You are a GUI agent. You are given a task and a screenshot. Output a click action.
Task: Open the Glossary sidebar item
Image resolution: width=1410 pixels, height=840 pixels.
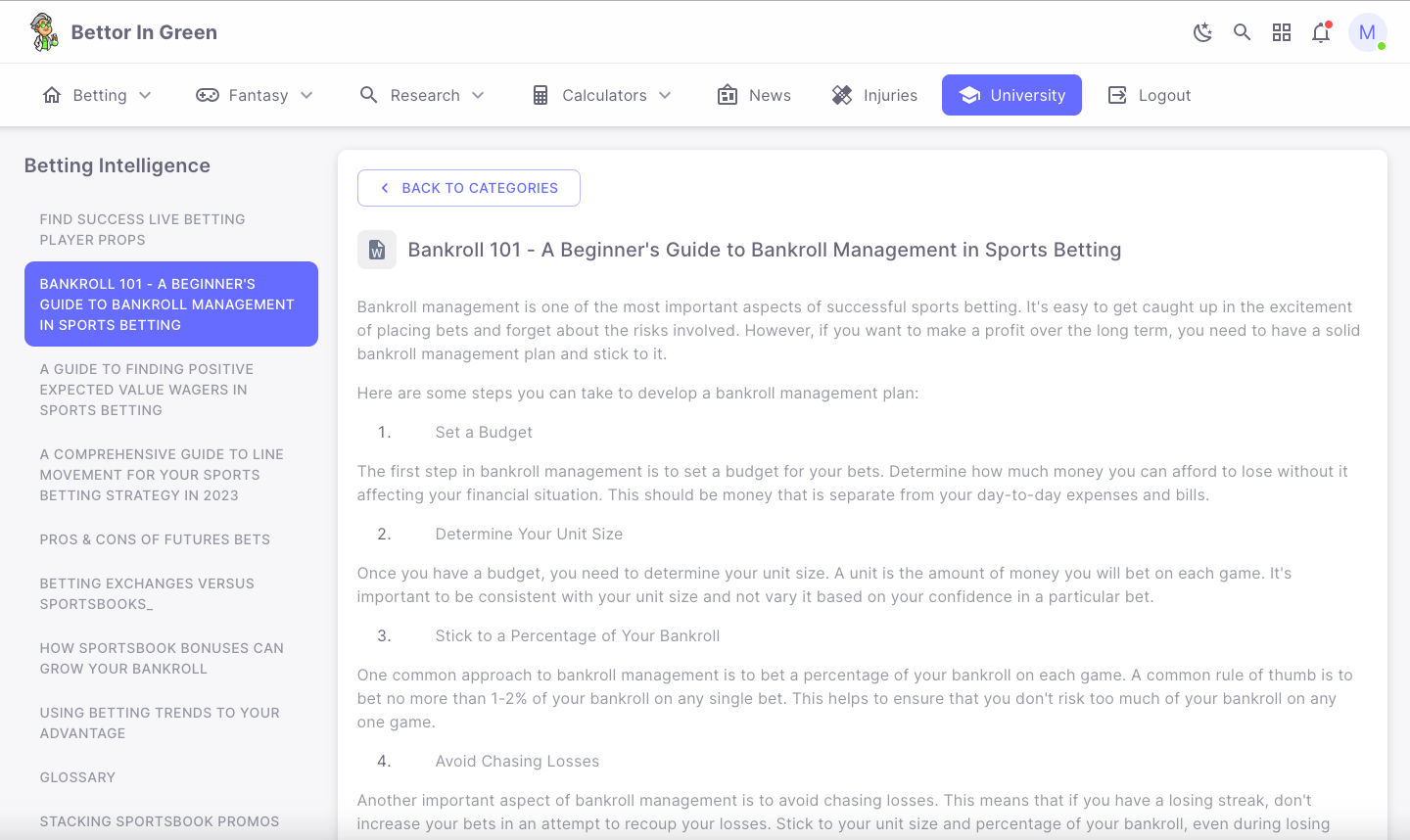click(x=171, y=777)
